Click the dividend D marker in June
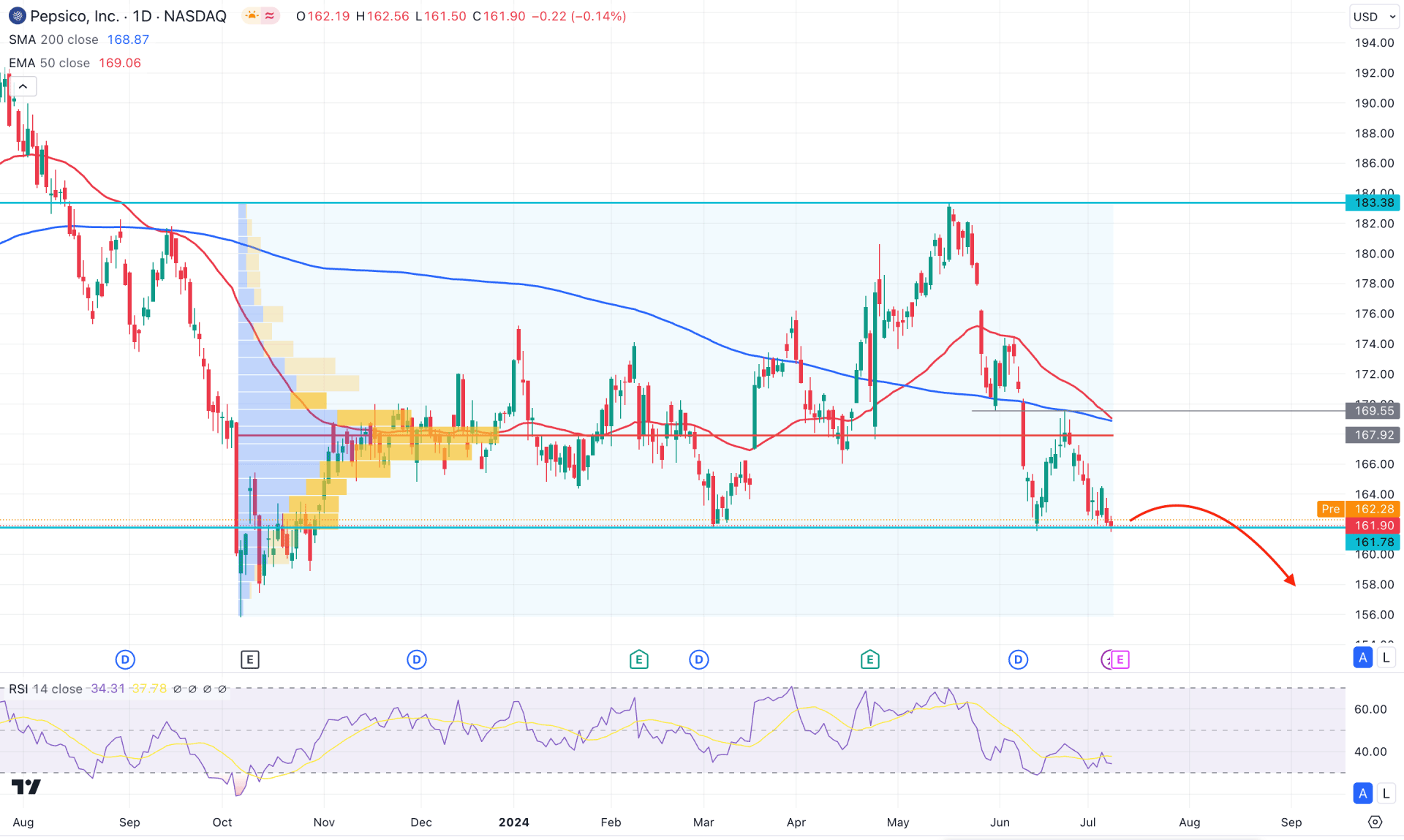This screenshot has height=840, width=1404. click(x=1018, y=660)
